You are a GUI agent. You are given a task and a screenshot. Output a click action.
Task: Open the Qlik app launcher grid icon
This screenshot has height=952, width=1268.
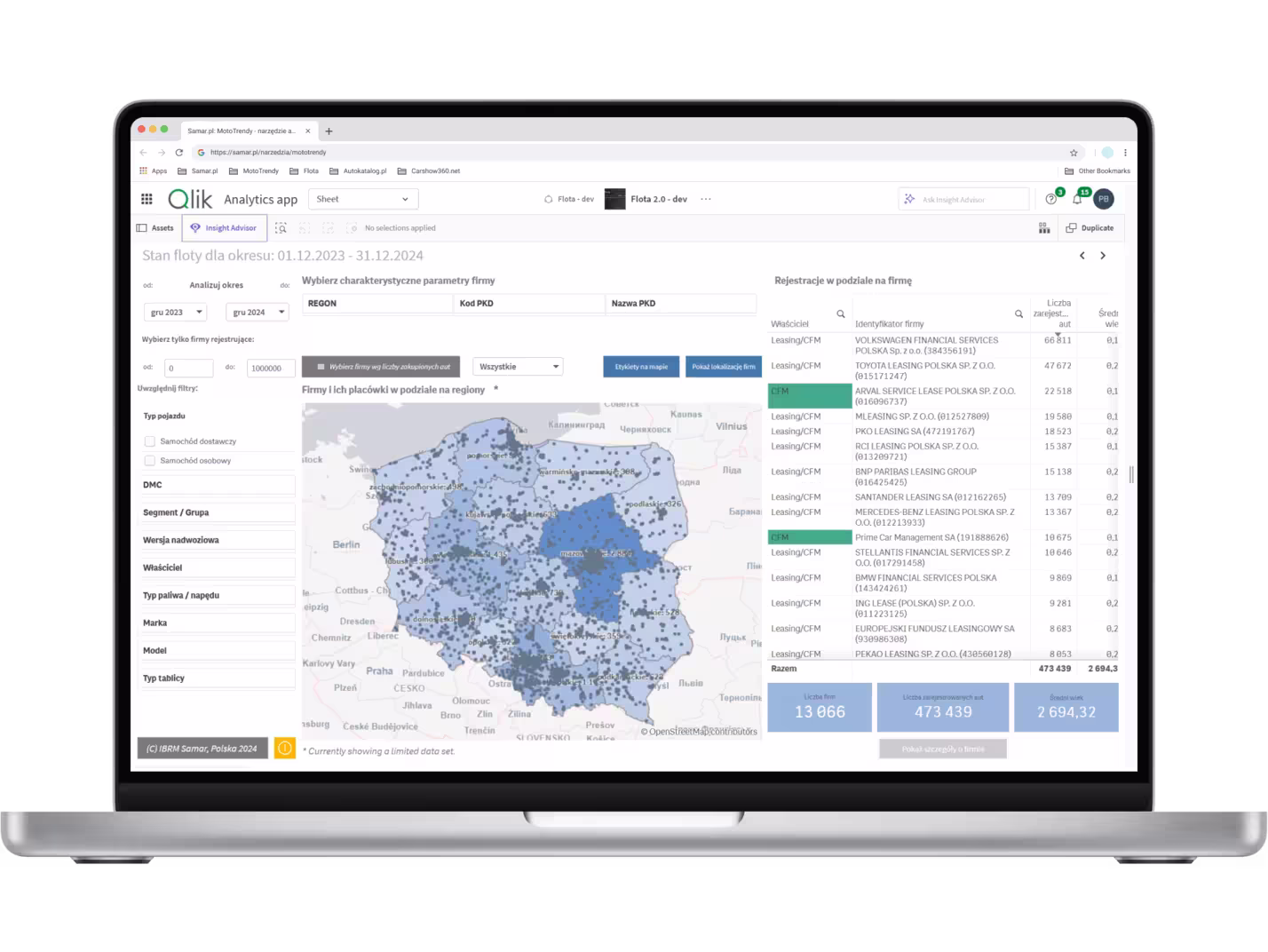147,199
